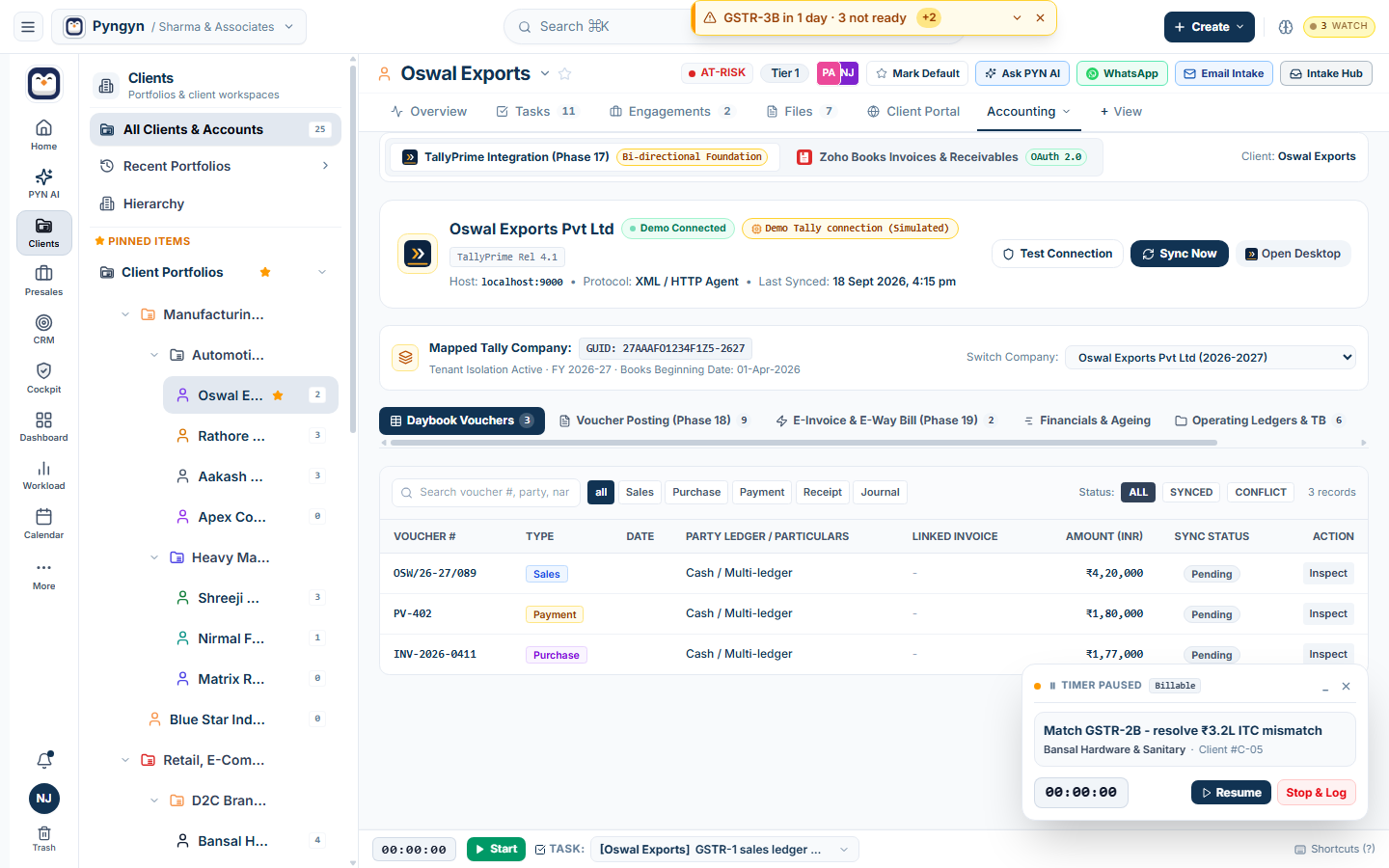
Task: Open Voucher Posting (Phase 18) tab
Action: (x=655, y=420)
